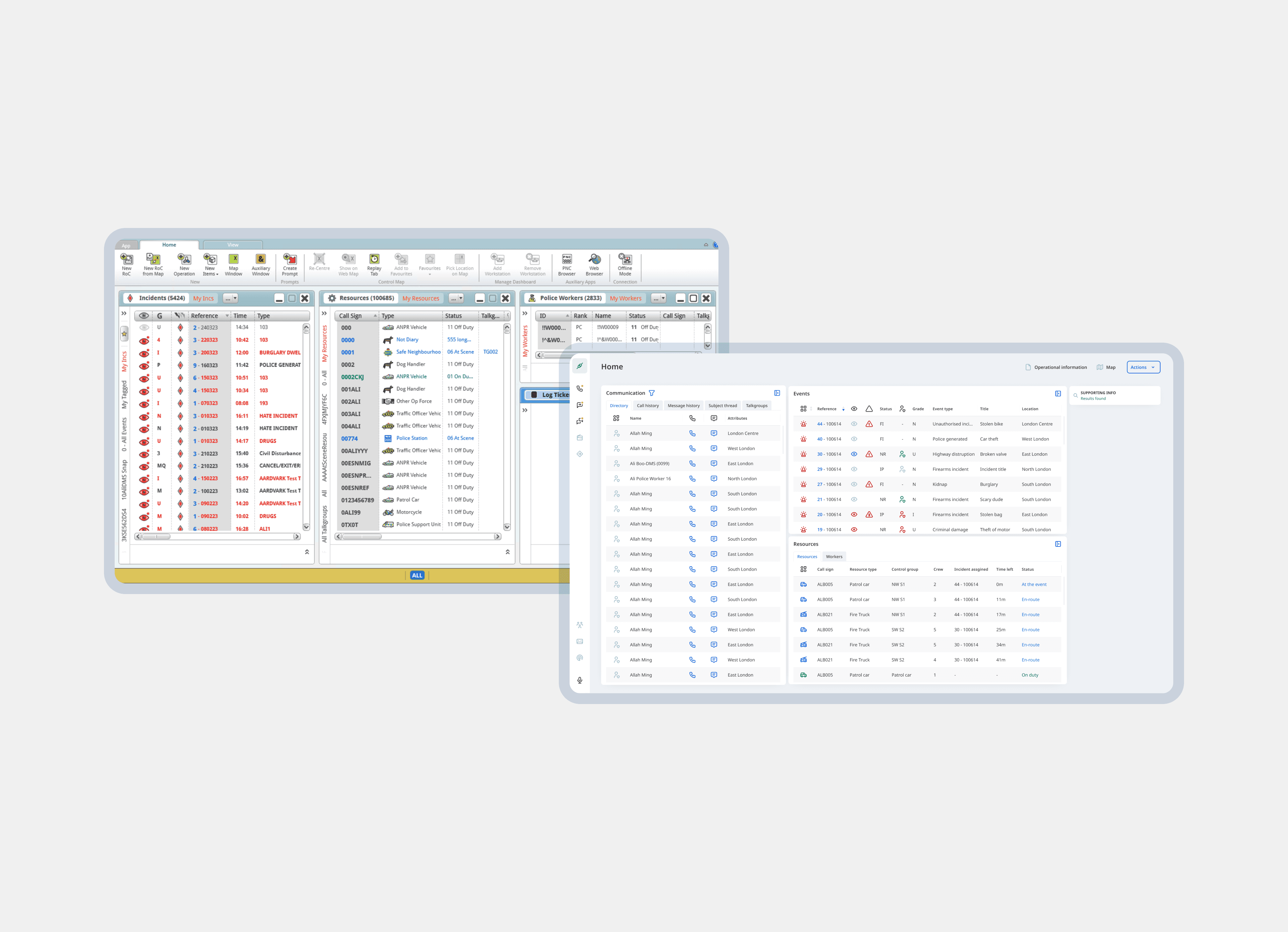Viewport: 1288px width, 932px height.
Task: Call Ali Police Worker 16
Action: click(x=692, y=478)
